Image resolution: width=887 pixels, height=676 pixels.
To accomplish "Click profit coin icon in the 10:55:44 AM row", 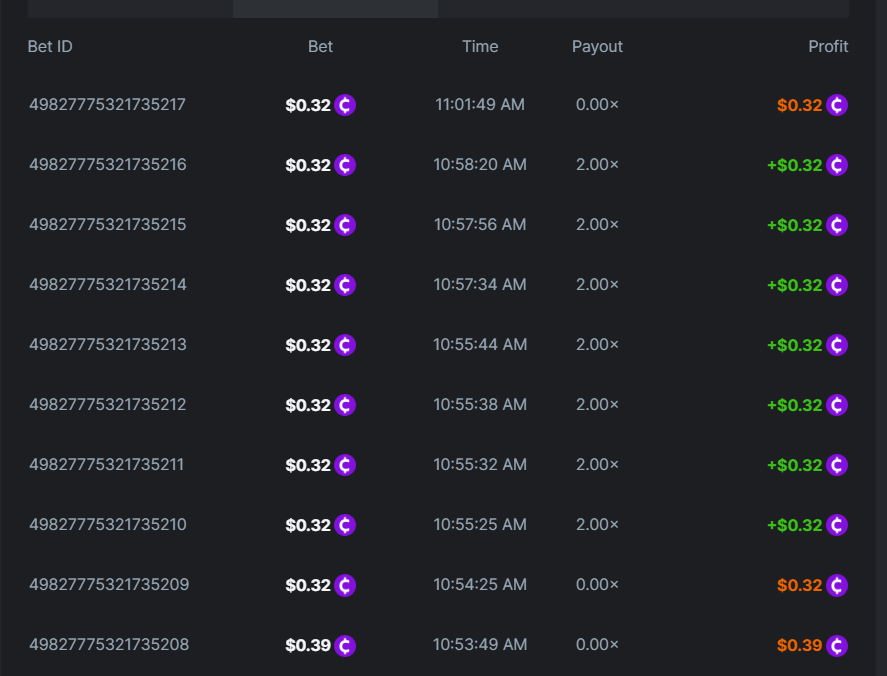I will click(837, 345).
